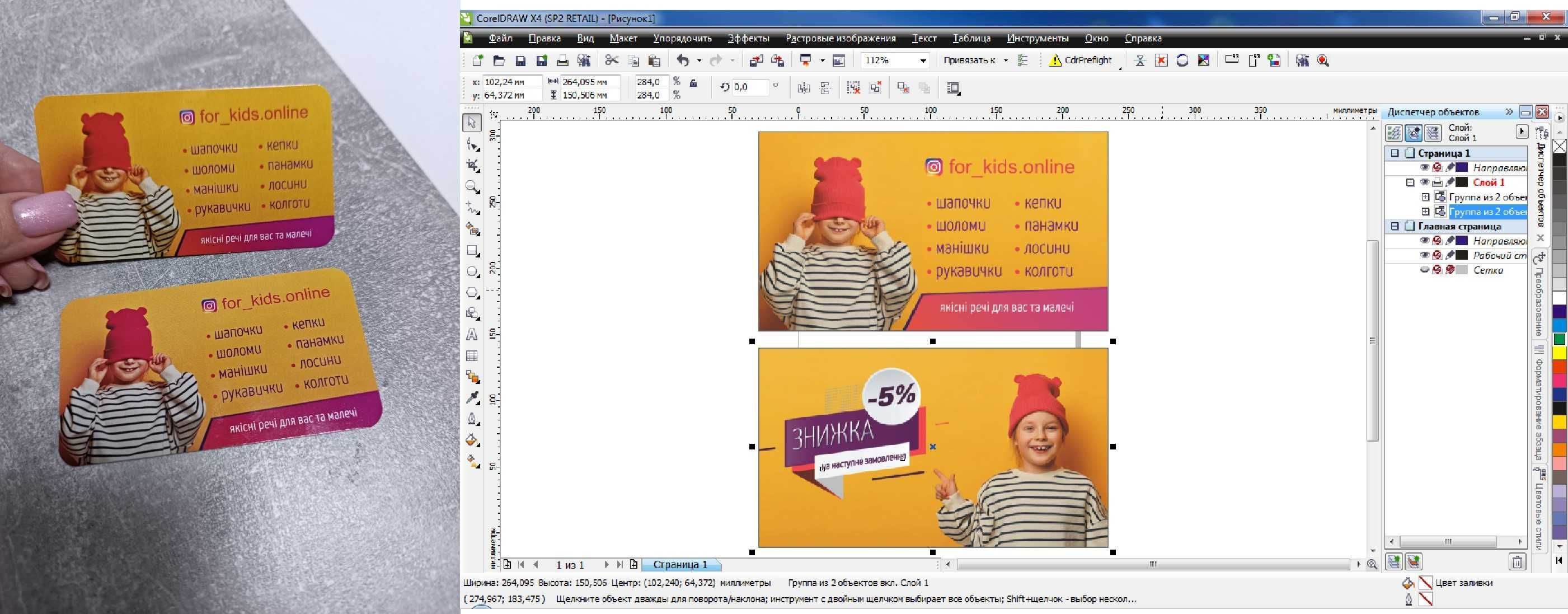Viewport: 1568px width, 614px height.
Task: Click the rotation angle input field
Action: pyautogui.click(x=750, y=87)
